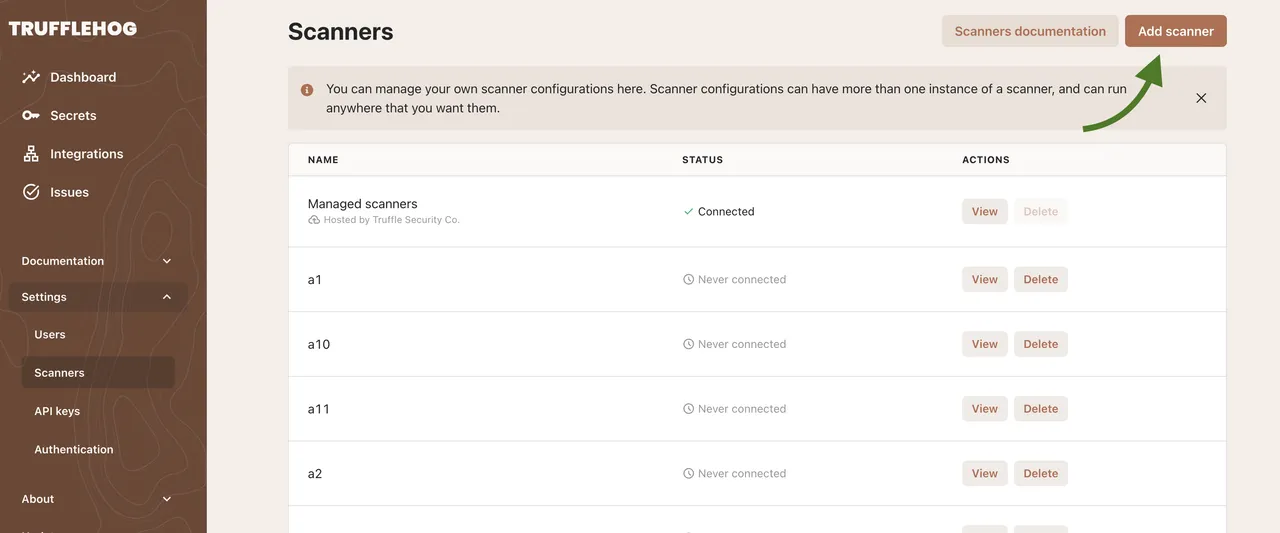Click the green Connected checkmark icon
This screenshot has width=1280, height=533.
click(688, 212)
